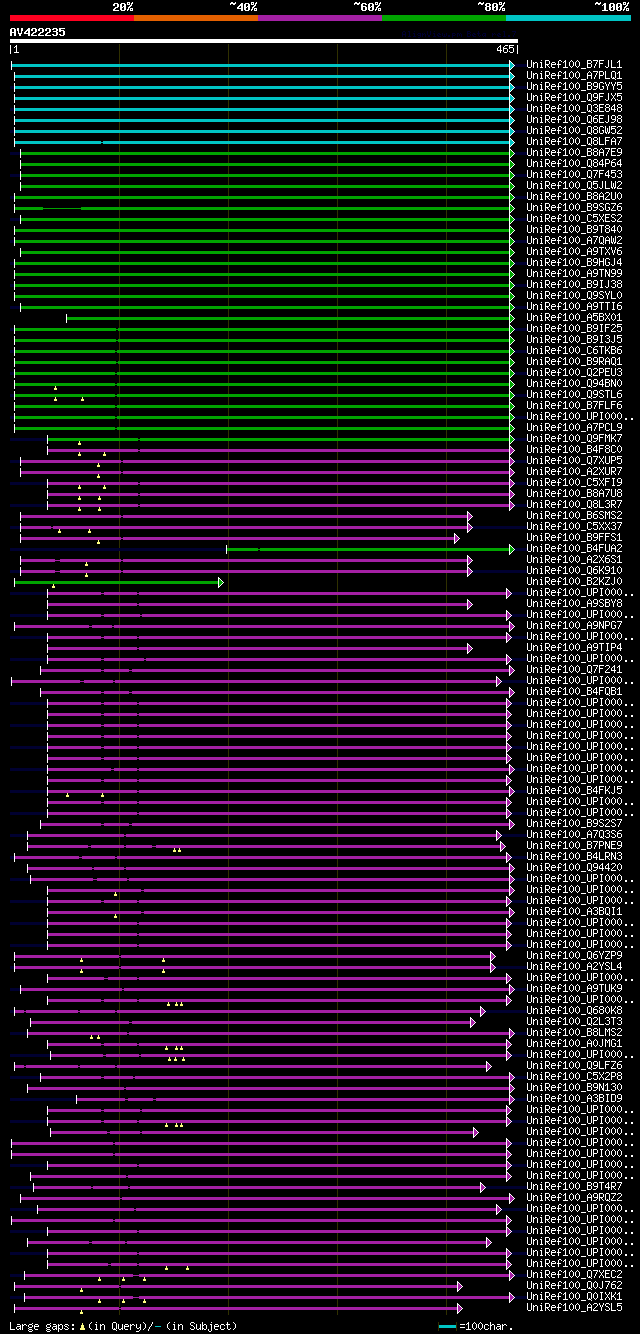This screenshot has width=640, height=1334.
Task: Click the orange ~40% identity legend segment
Action: click(196, 18)
